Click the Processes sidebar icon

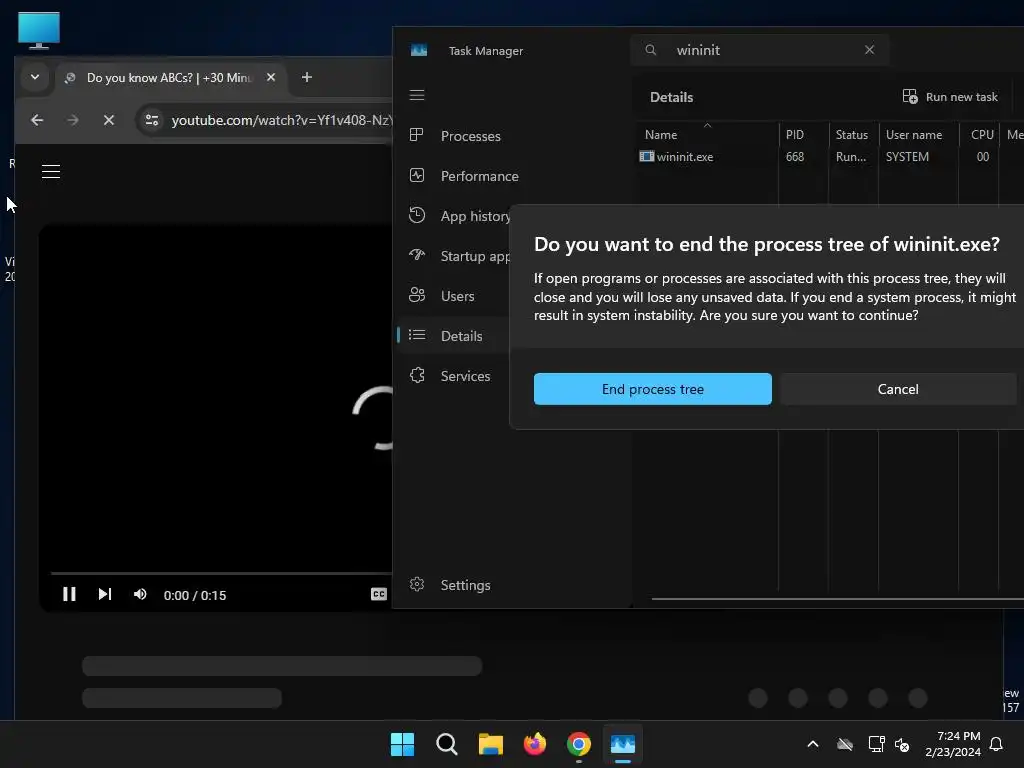[x=417, y=135]
